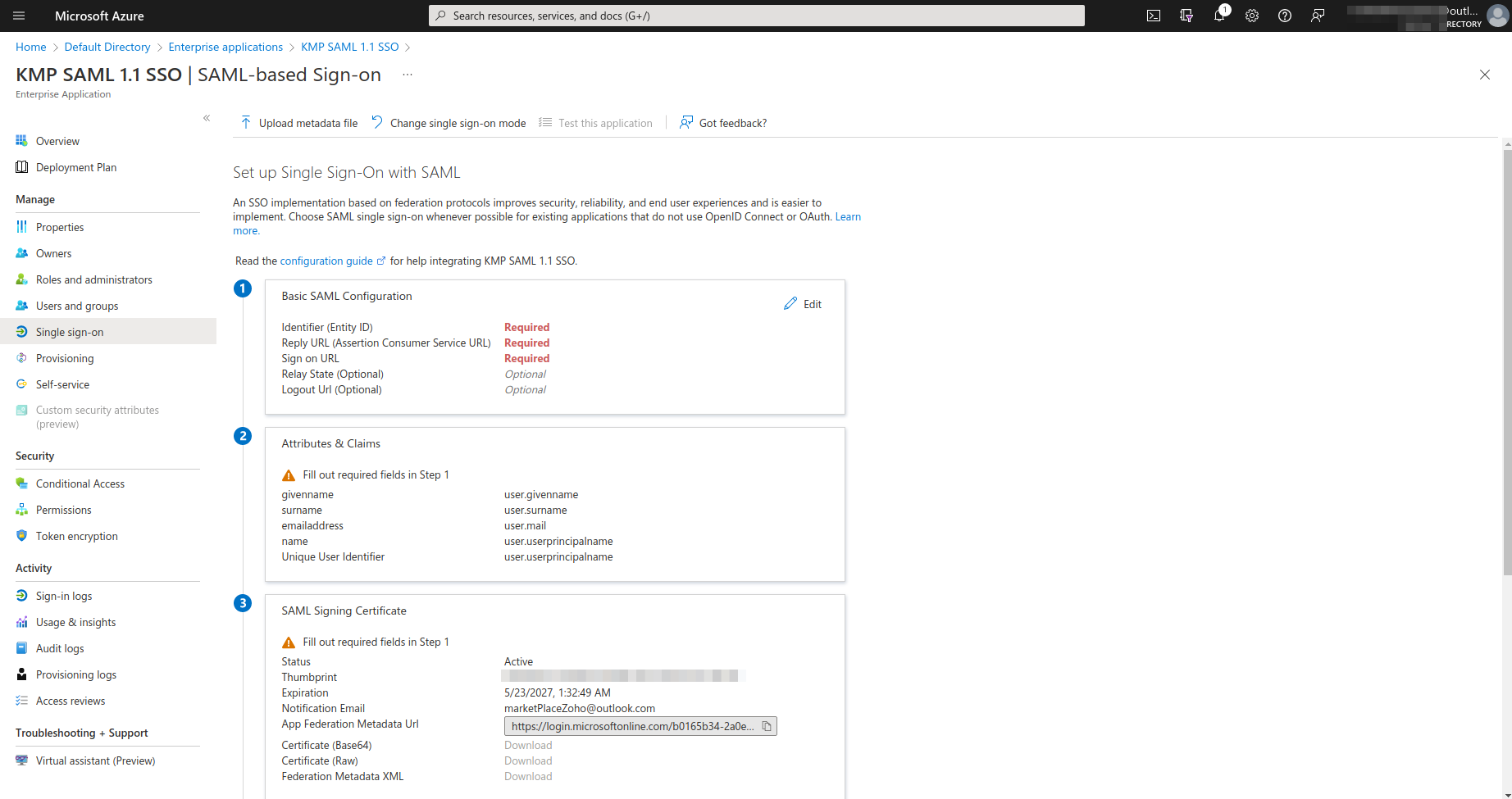This screenshot has height=799, width=1512.
Task: Launch Cloud Shell from the top bar
Action: pyautogui.click(x=1154, y=16)
